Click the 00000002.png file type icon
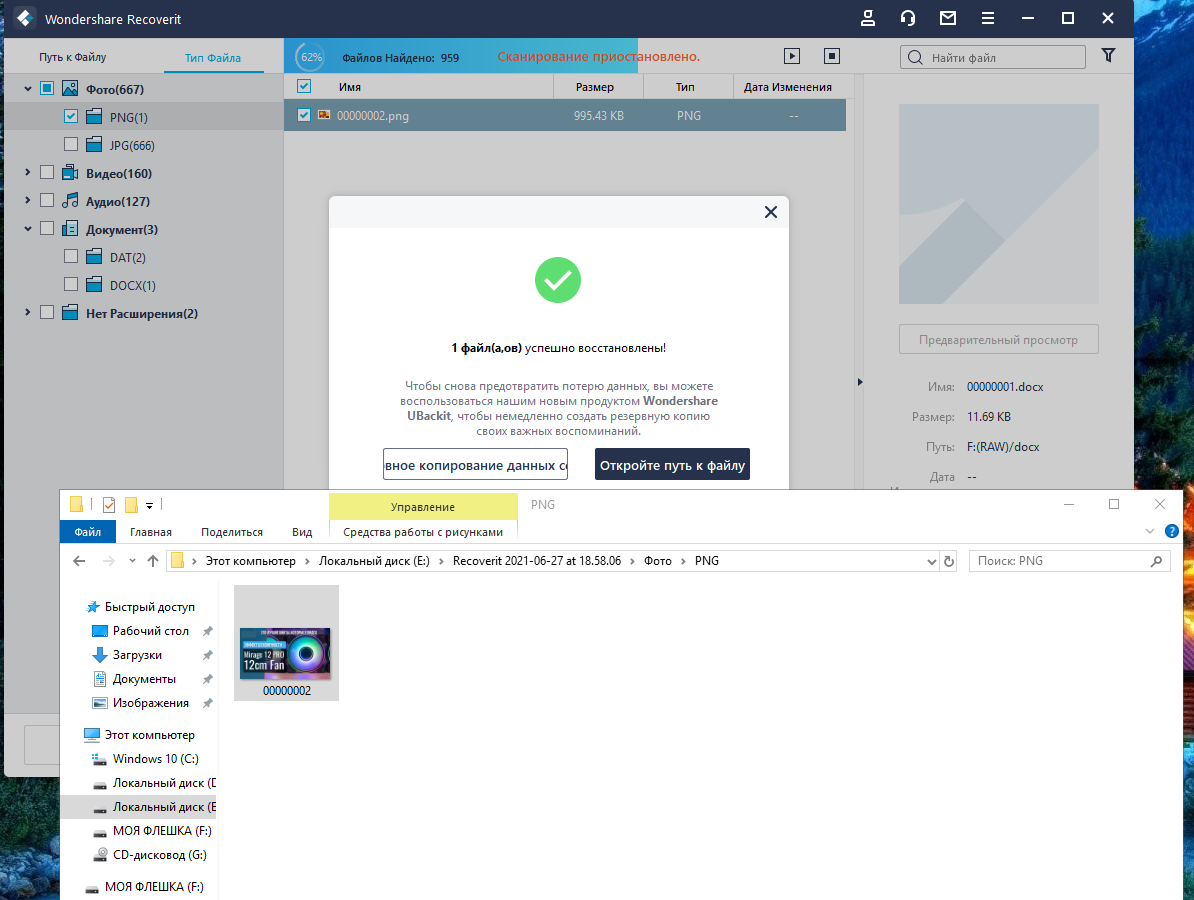This screenshot has width=1194, height=900. 324,115
